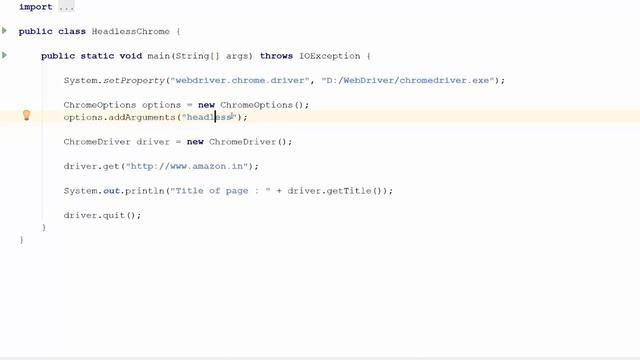Screen dimensions: 640x360
Task: Click the "D:/WebDriver/chromedriver.exe" path string
Action: [408, 80]
